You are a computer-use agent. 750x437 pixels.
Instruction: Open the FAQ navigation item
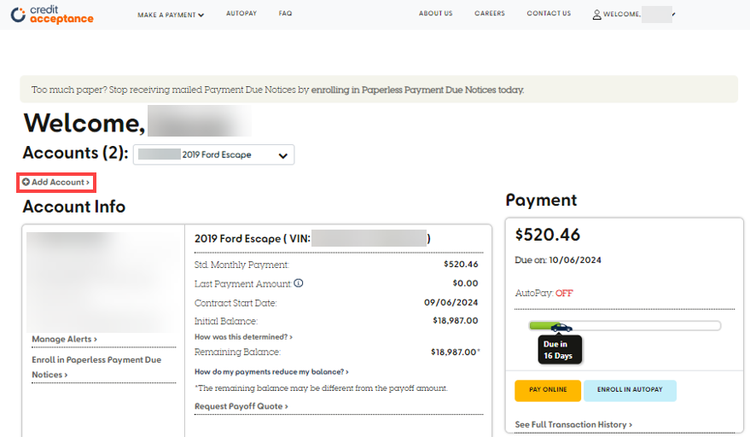coord(285,14)
